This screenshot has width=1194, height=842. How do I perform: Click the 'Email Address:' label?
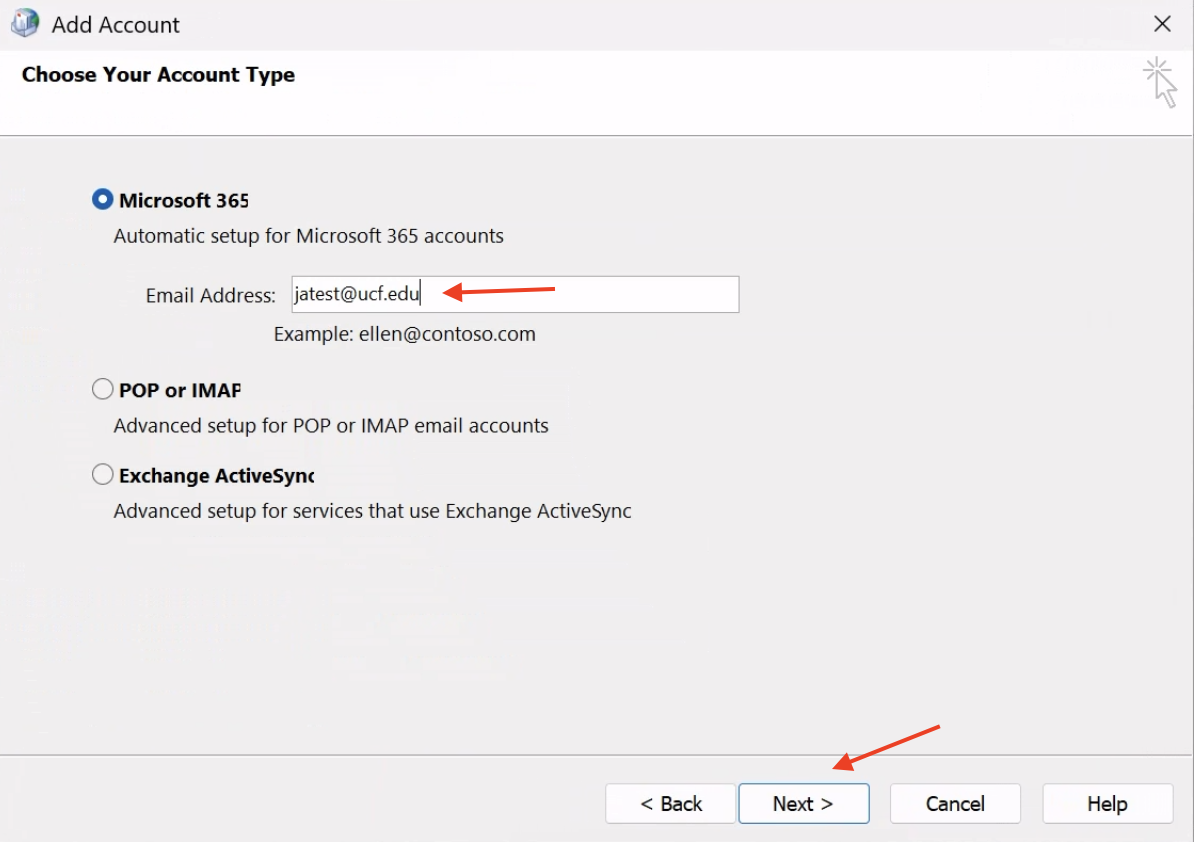coord(210,295)
